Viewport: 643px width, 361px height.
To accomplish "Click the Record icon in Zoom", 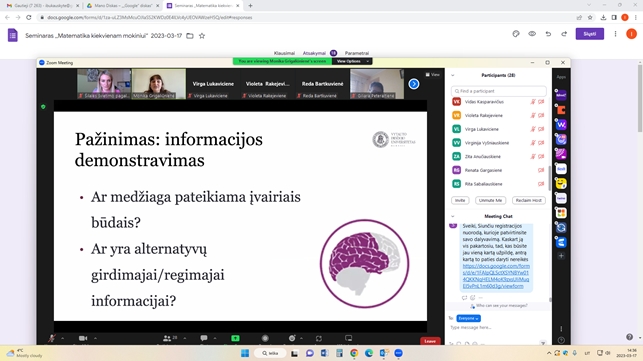I will point(265,338).
